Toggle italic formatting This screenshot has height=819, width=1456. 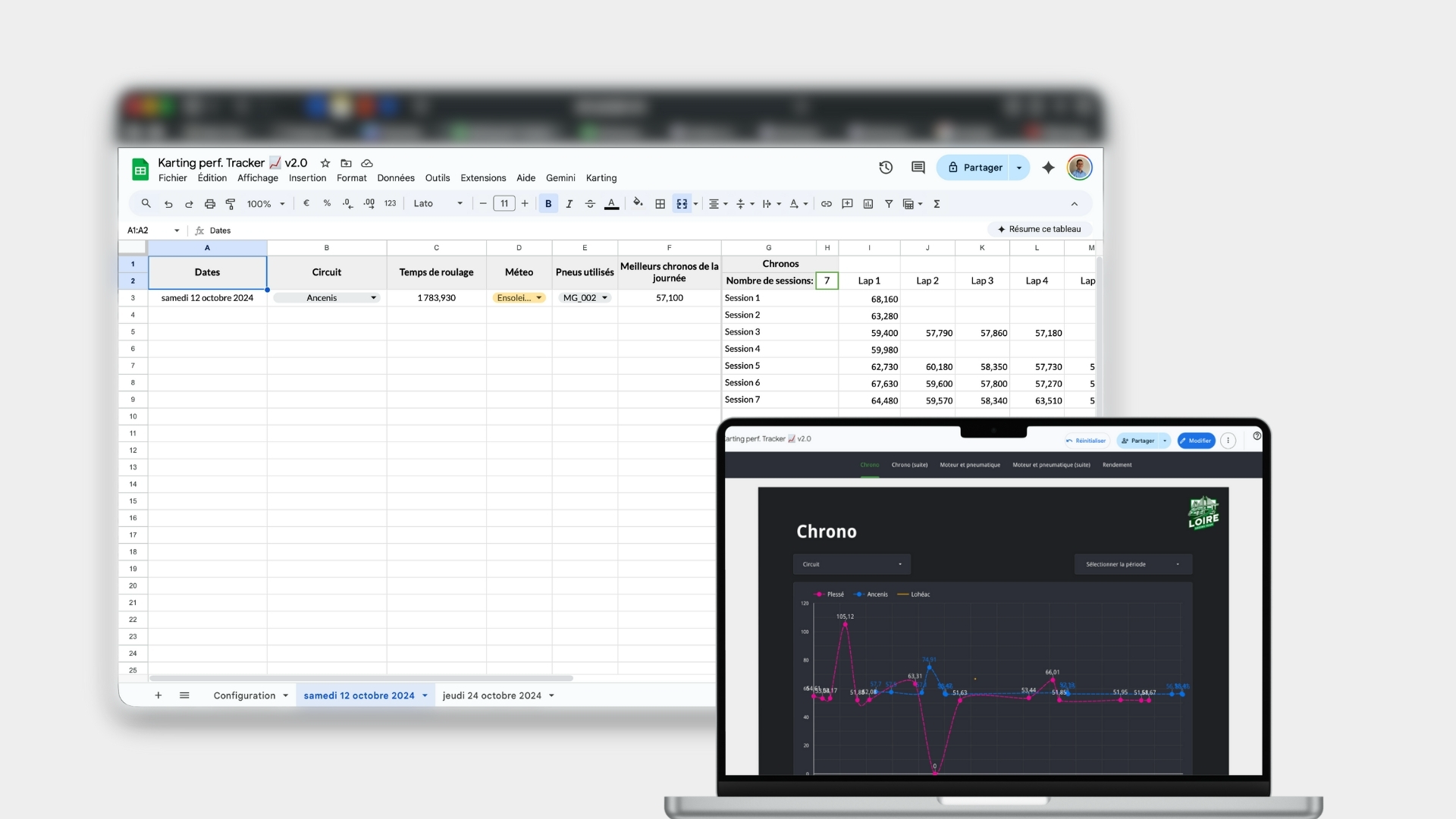point(569,204)
